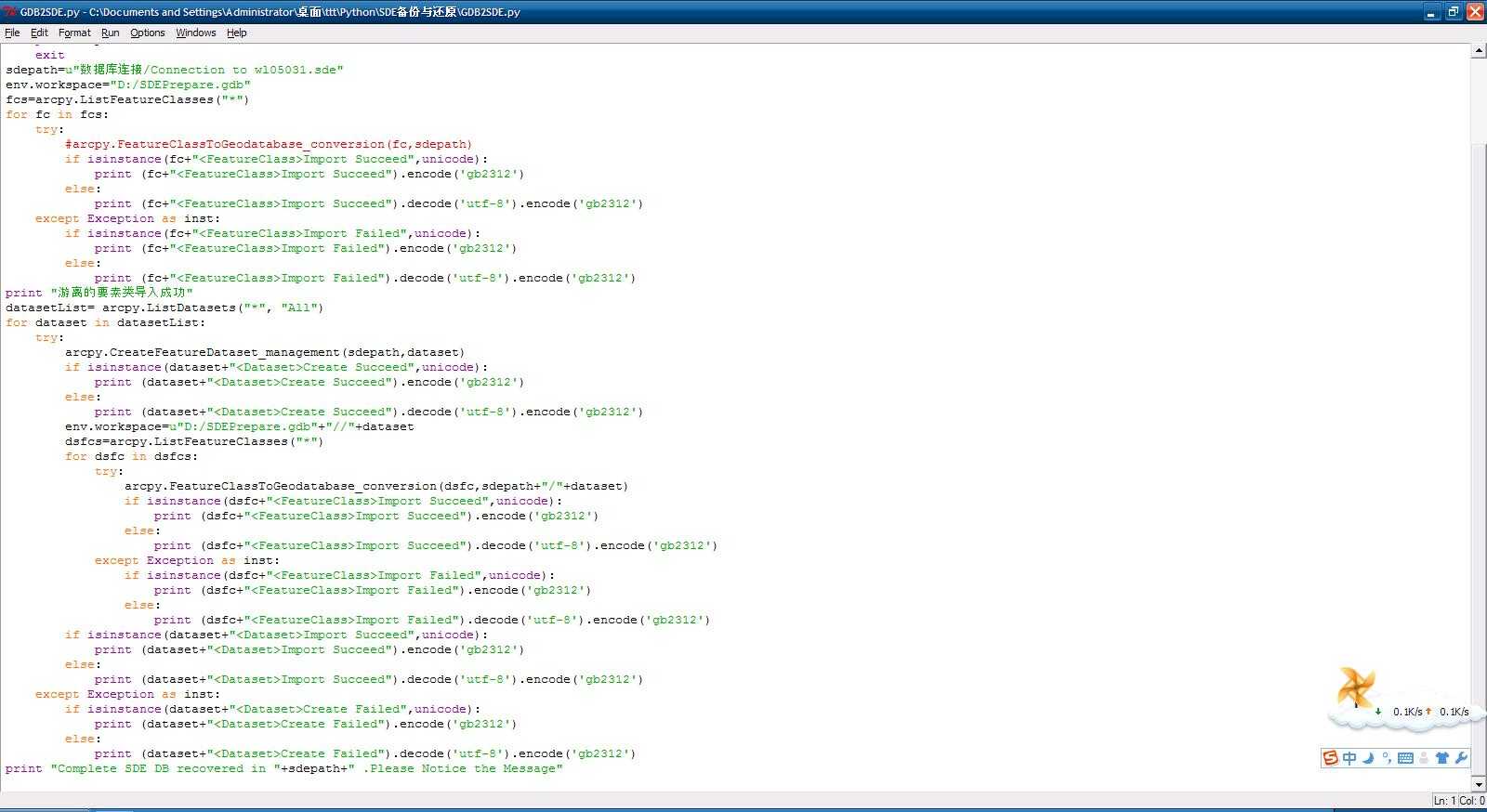Open the wrench settings icon on the input bar
The height and width of the screenshot is (812, 1487).
[1461, 758]
